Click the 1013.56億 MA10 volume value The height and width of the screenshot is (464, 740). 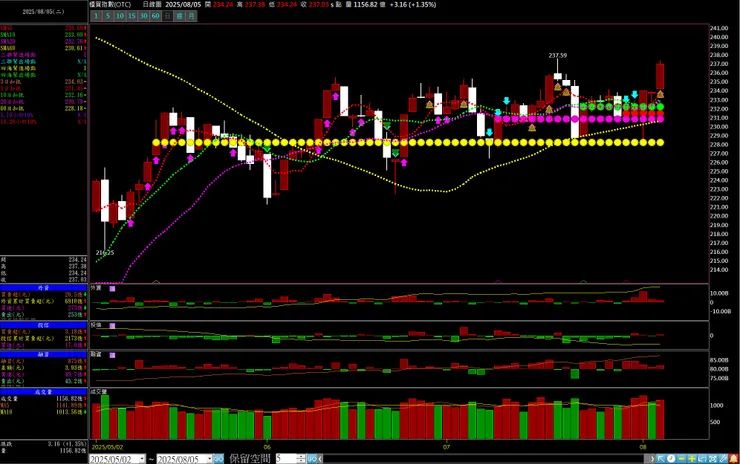[71, 412]
